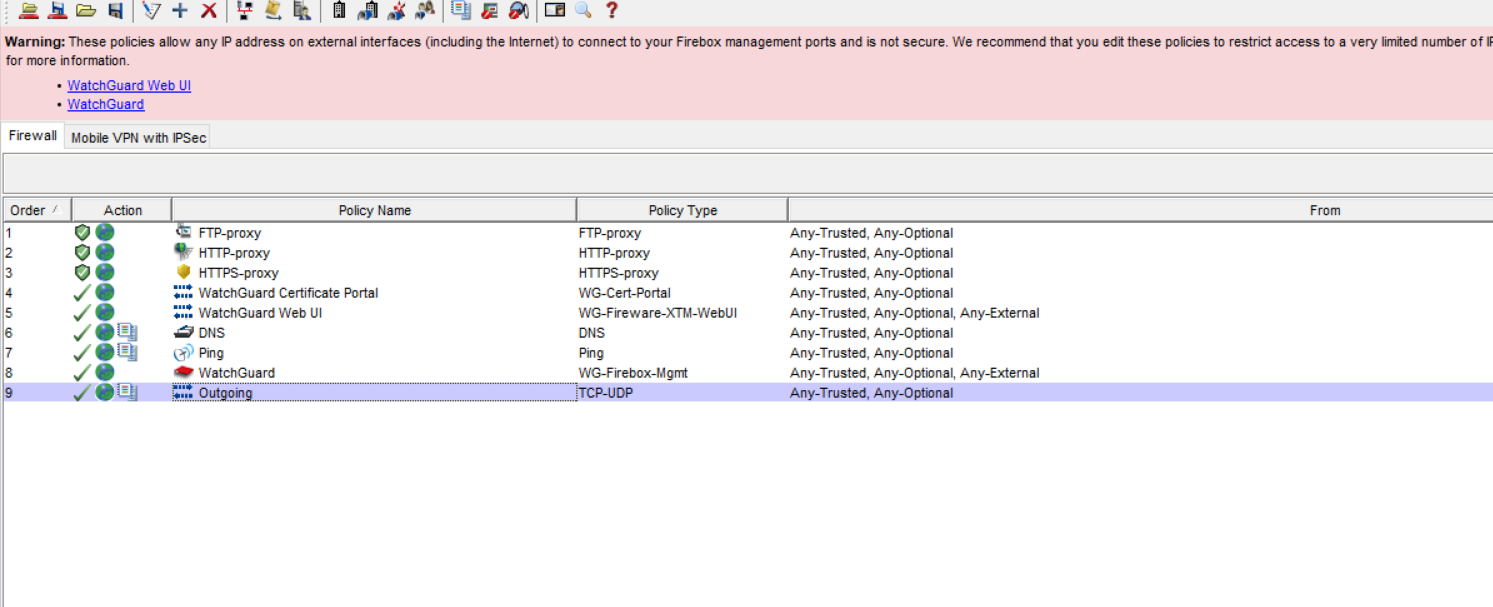Click the server with person toolbar icon
1493x607 pixels.
[x=302, y=10]
